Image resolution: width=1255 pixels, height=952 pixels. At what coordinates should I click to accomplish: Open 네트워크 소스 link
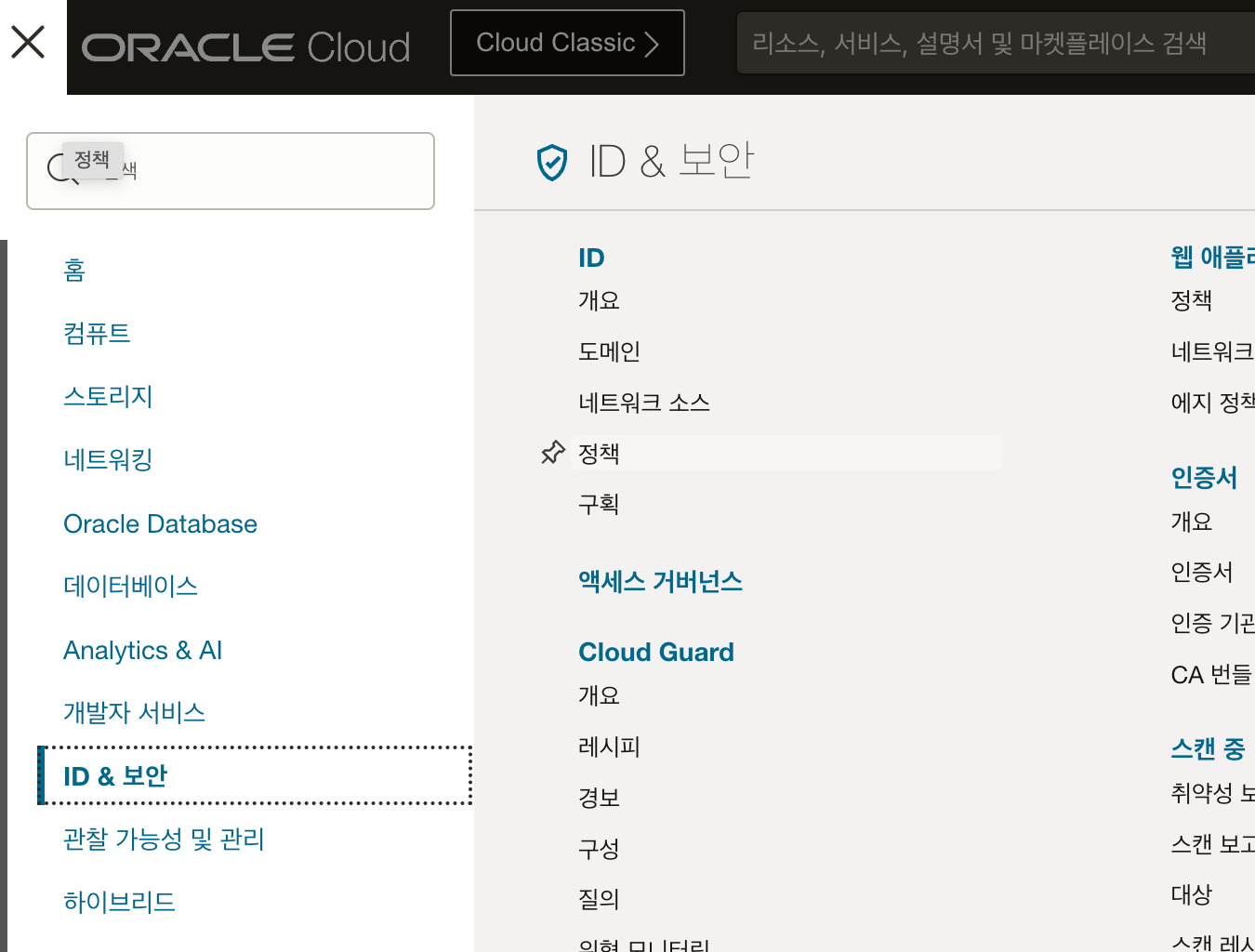643,403
